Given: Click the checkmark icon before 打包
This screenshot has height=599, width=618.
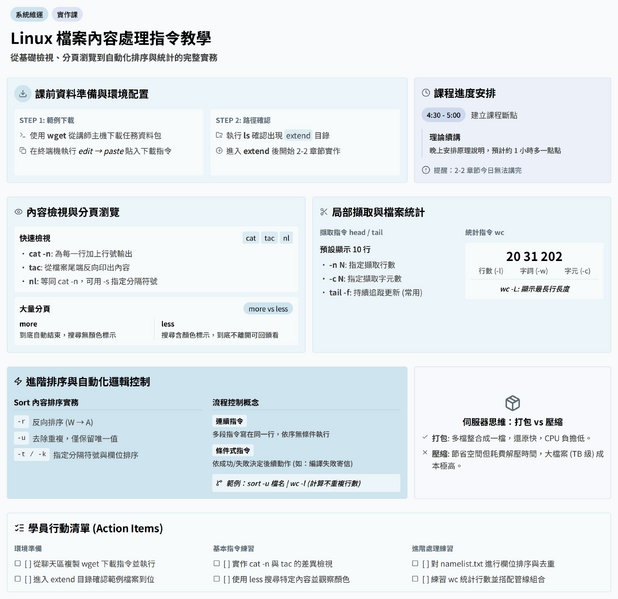Looking at the screenshot, I should (x=425, y=437).
